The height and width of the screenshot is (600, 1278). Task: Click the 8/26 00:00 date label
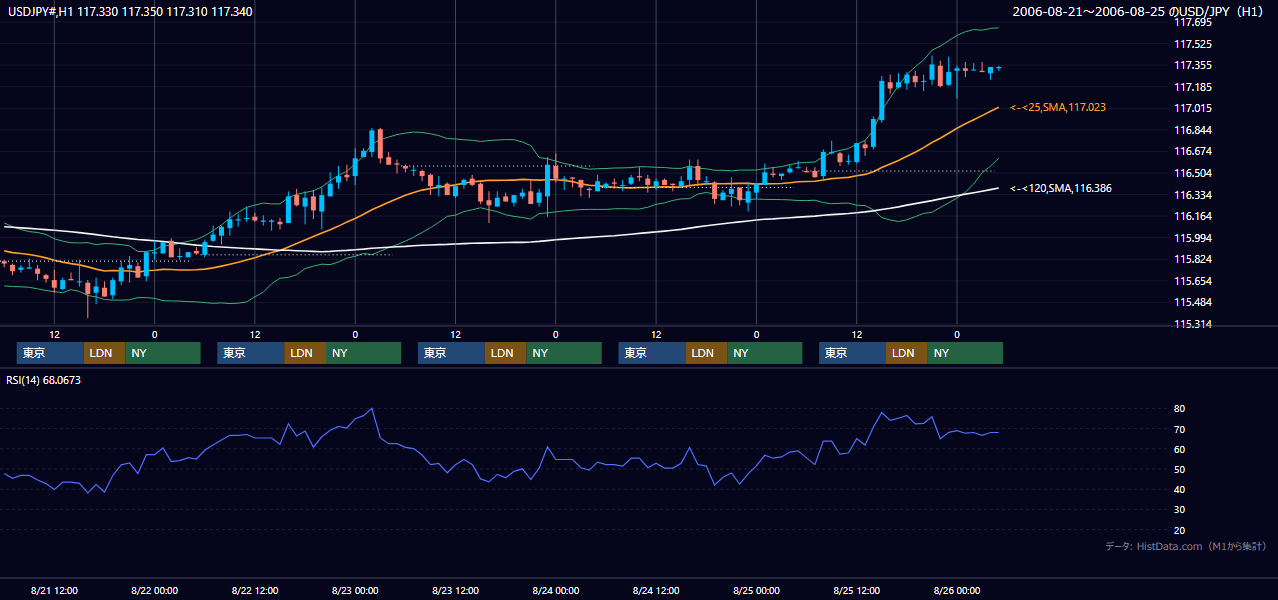click(956, 590)
